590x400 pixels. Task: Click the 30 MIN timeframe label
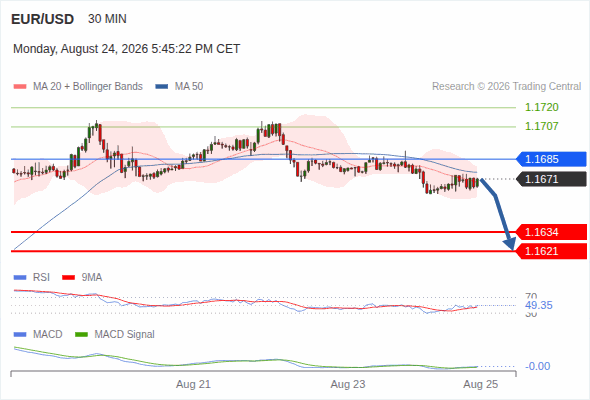107,19
